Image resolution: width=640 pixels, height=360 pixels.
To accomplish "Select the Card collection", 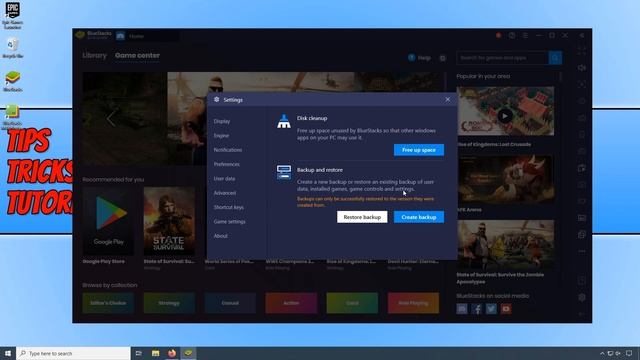I will 352,303.
